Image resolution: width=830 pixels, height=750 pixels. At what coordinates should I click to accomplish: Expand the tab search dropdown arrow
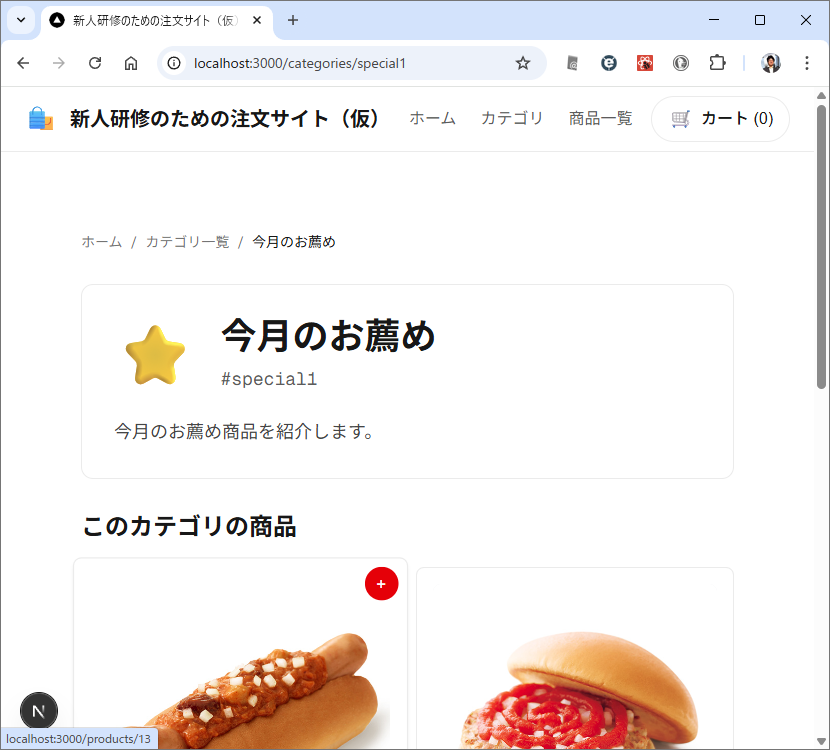coord(21,20)
